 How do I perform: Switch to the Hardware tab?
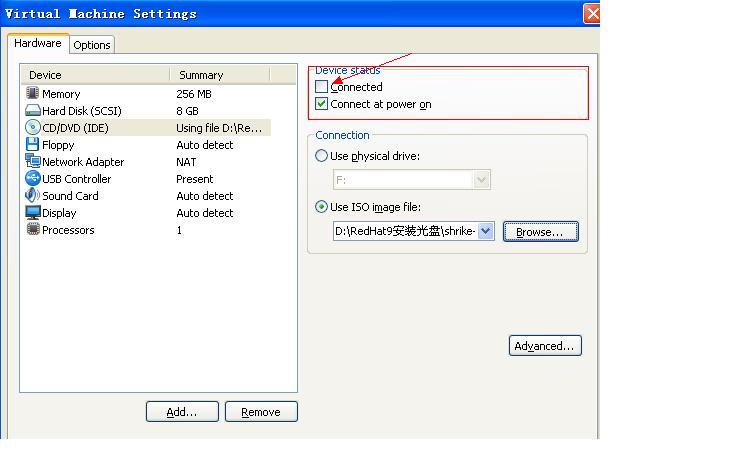click(38, 43)
